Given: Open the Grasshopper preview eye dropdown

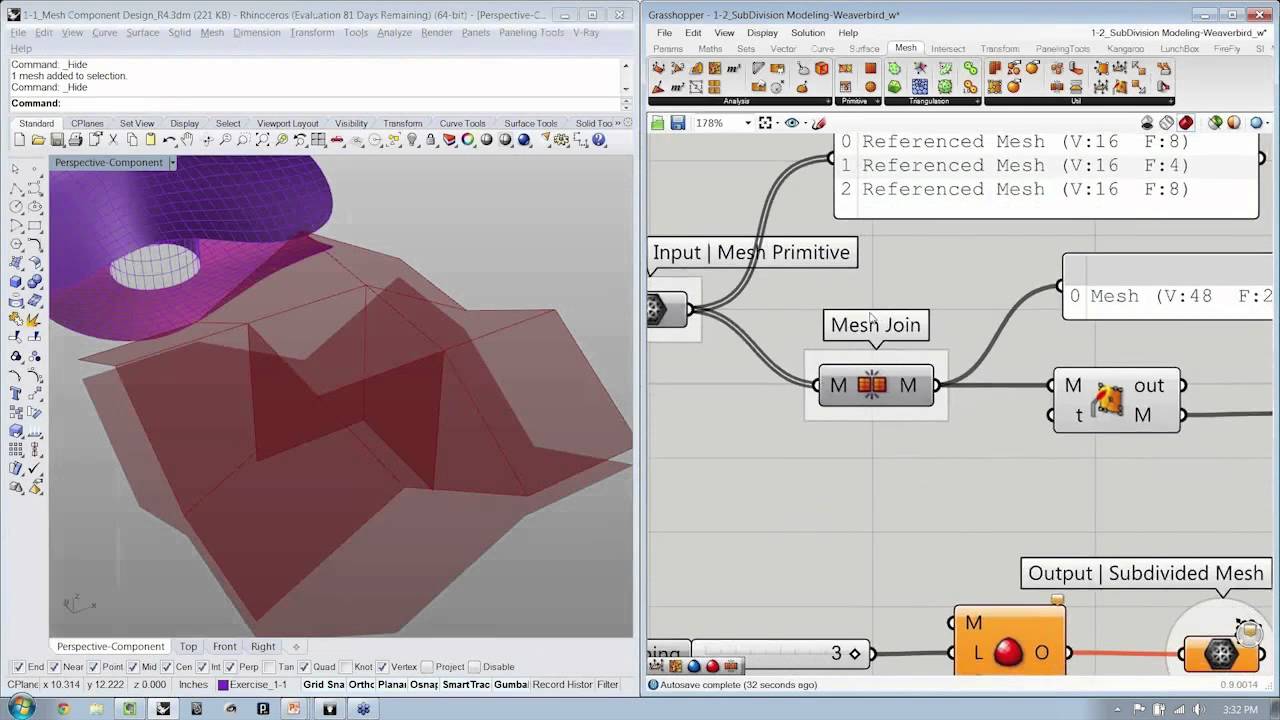Looking at the screenshot, I should coord(805,123).
